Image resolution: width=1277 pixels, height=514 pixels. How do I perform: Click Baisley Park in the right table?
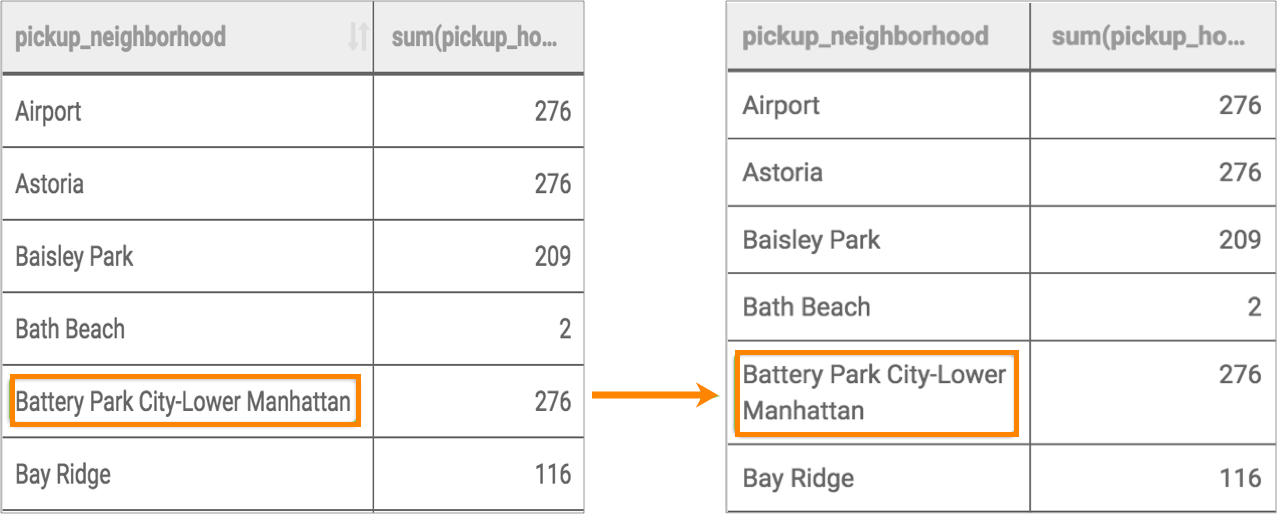(x=811, y=240)
